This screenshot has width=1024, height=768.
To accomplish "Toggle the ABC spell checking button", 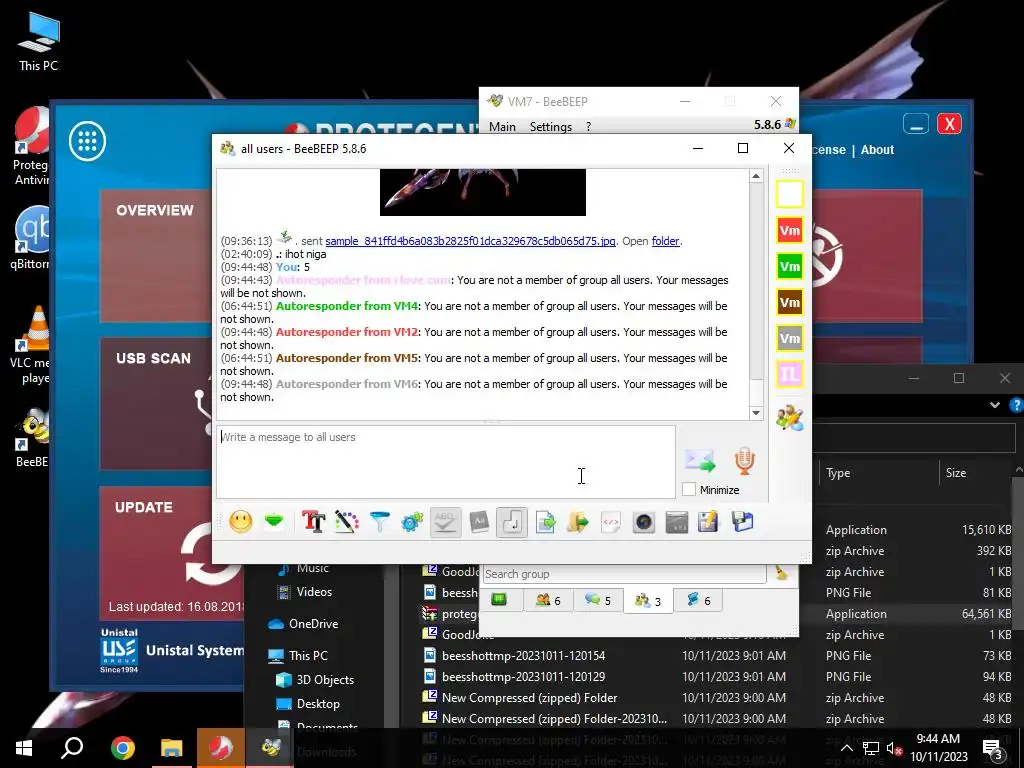I will click(445, 522).
